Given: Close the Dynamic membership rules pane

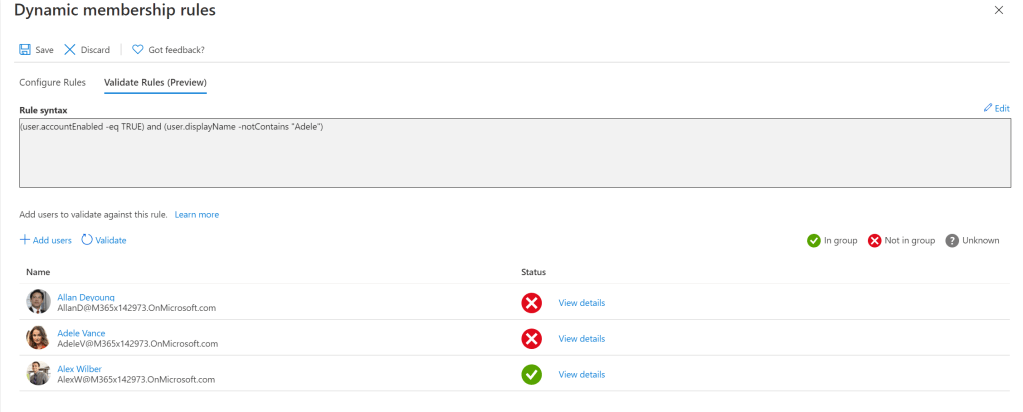Looking at the screenshot, I should pyautogui.click(x=998, y=10).
